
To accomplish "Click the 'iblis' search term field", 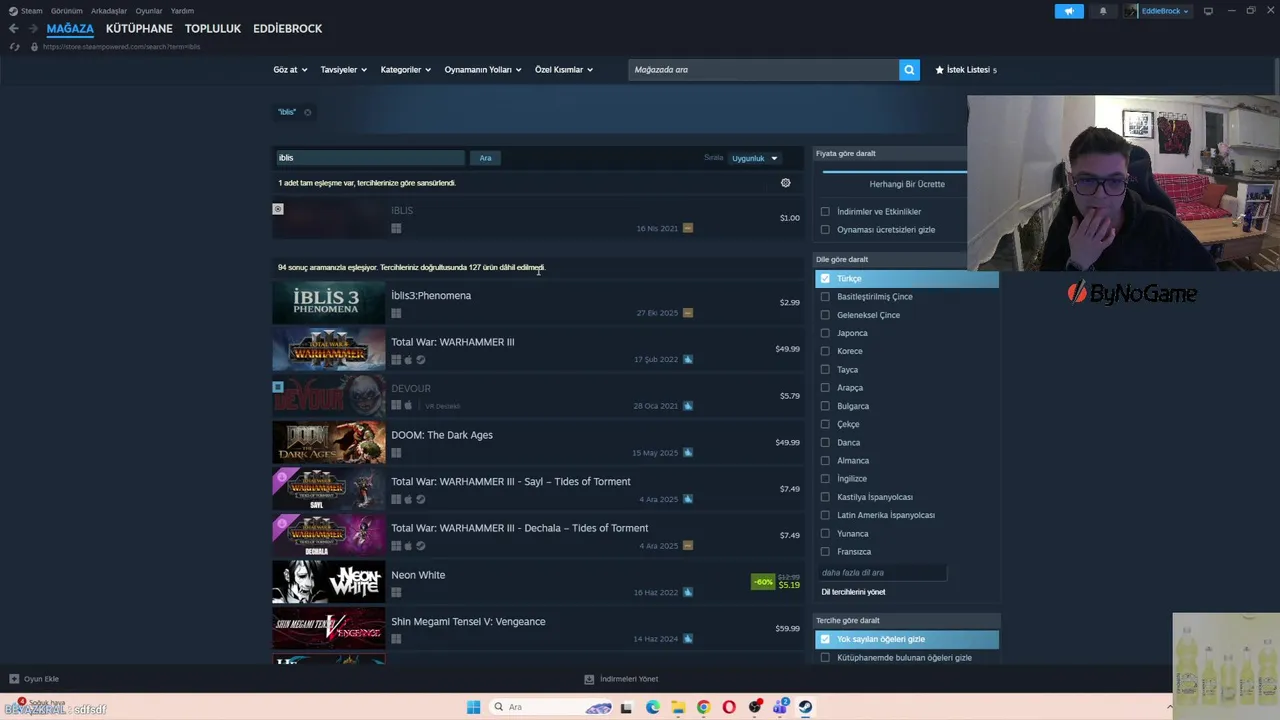I will 370,158.
